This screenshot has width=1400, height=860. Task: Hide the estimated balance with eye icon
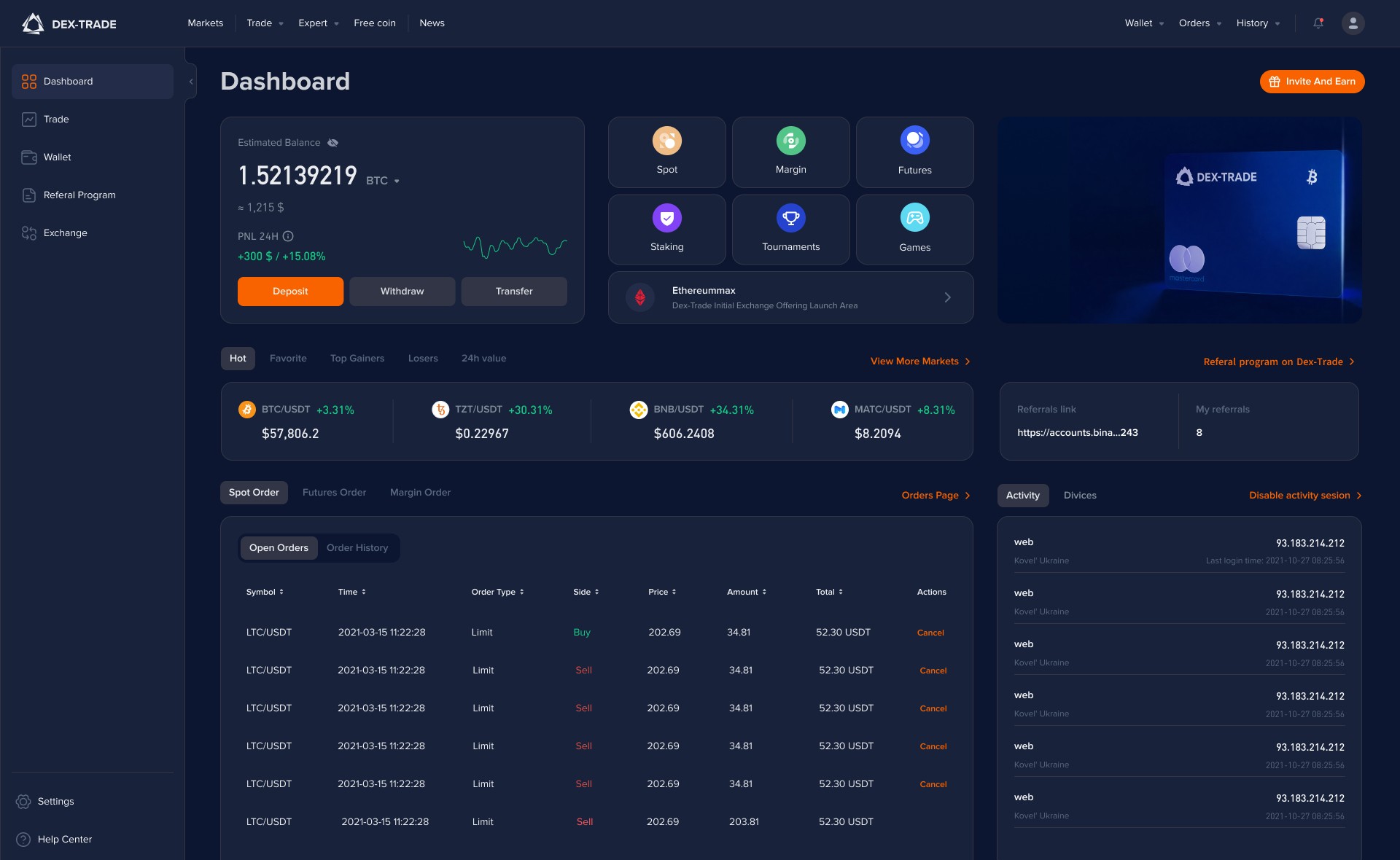tap(332, 143)
